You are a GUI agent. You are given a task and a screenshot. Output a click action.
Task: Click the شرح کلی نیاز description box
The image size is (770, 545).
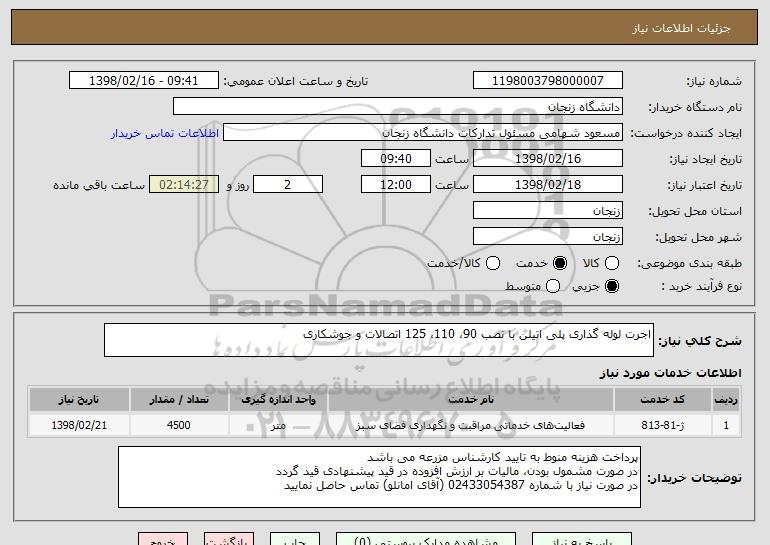pos(379,340)
